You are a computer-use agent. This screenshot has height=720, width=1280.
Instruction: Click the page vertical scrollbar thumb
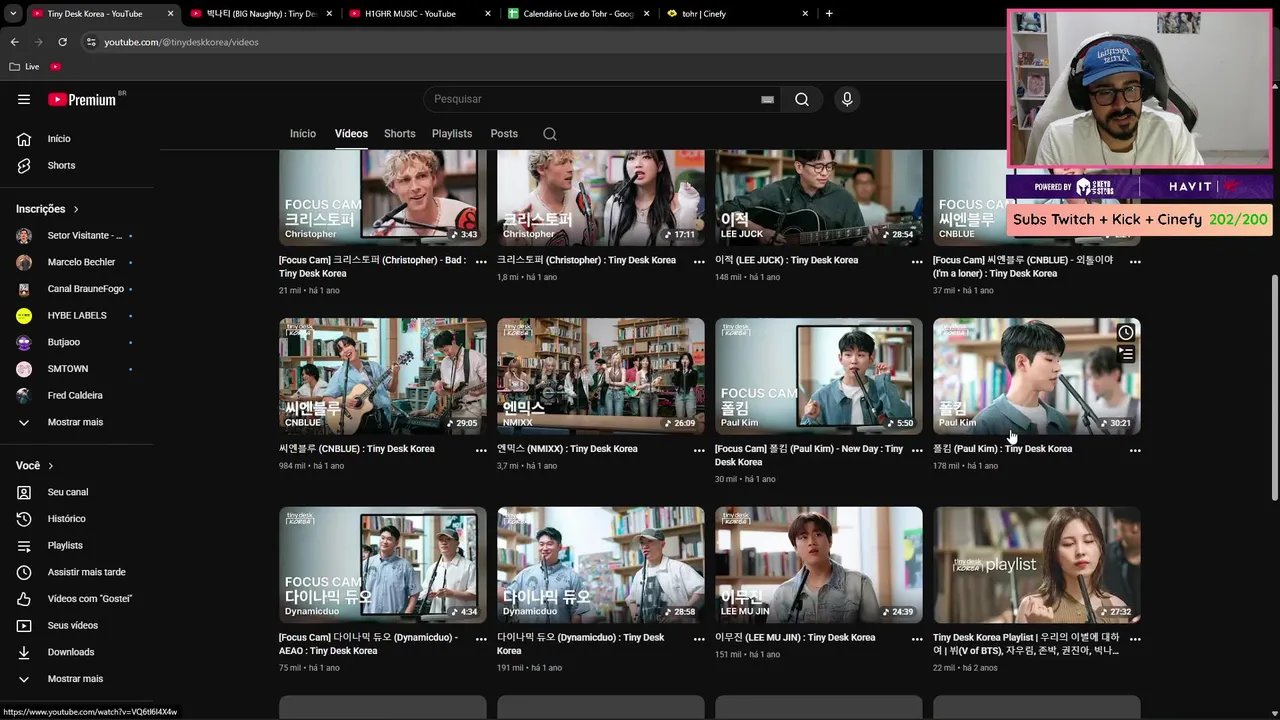tap(1274, 387)
